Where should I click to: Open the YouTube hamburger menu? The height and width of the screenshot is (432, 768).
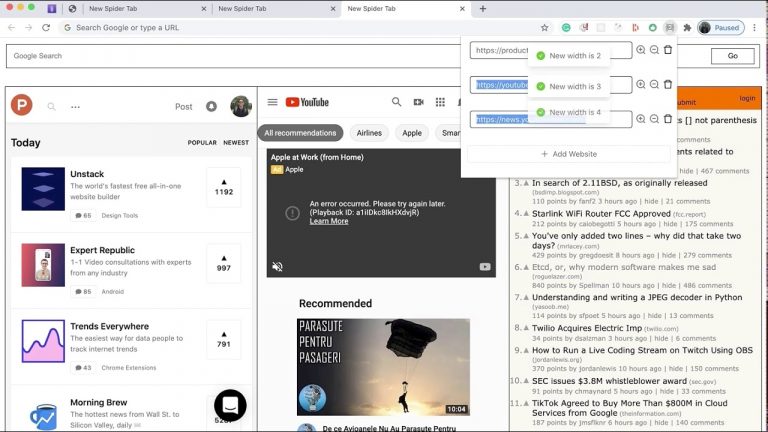pyautogui.click(x=272, y=102)
